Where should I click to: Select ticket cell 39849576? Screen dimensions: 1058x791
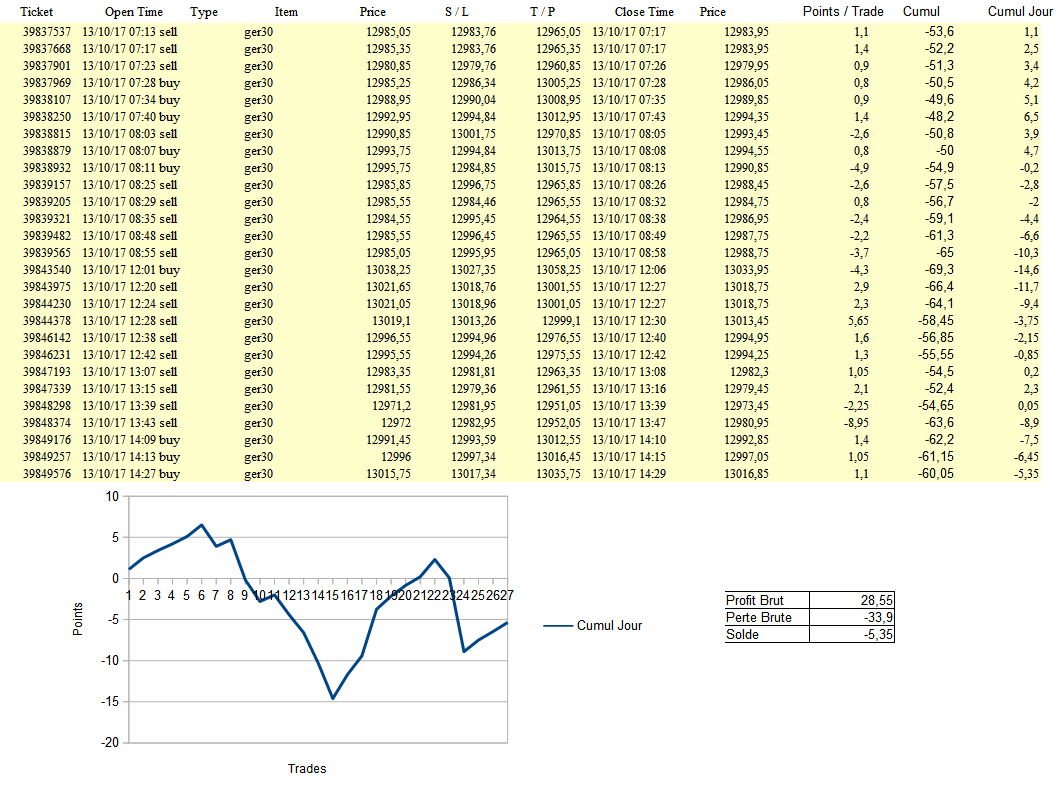click(x=47, y=474)
